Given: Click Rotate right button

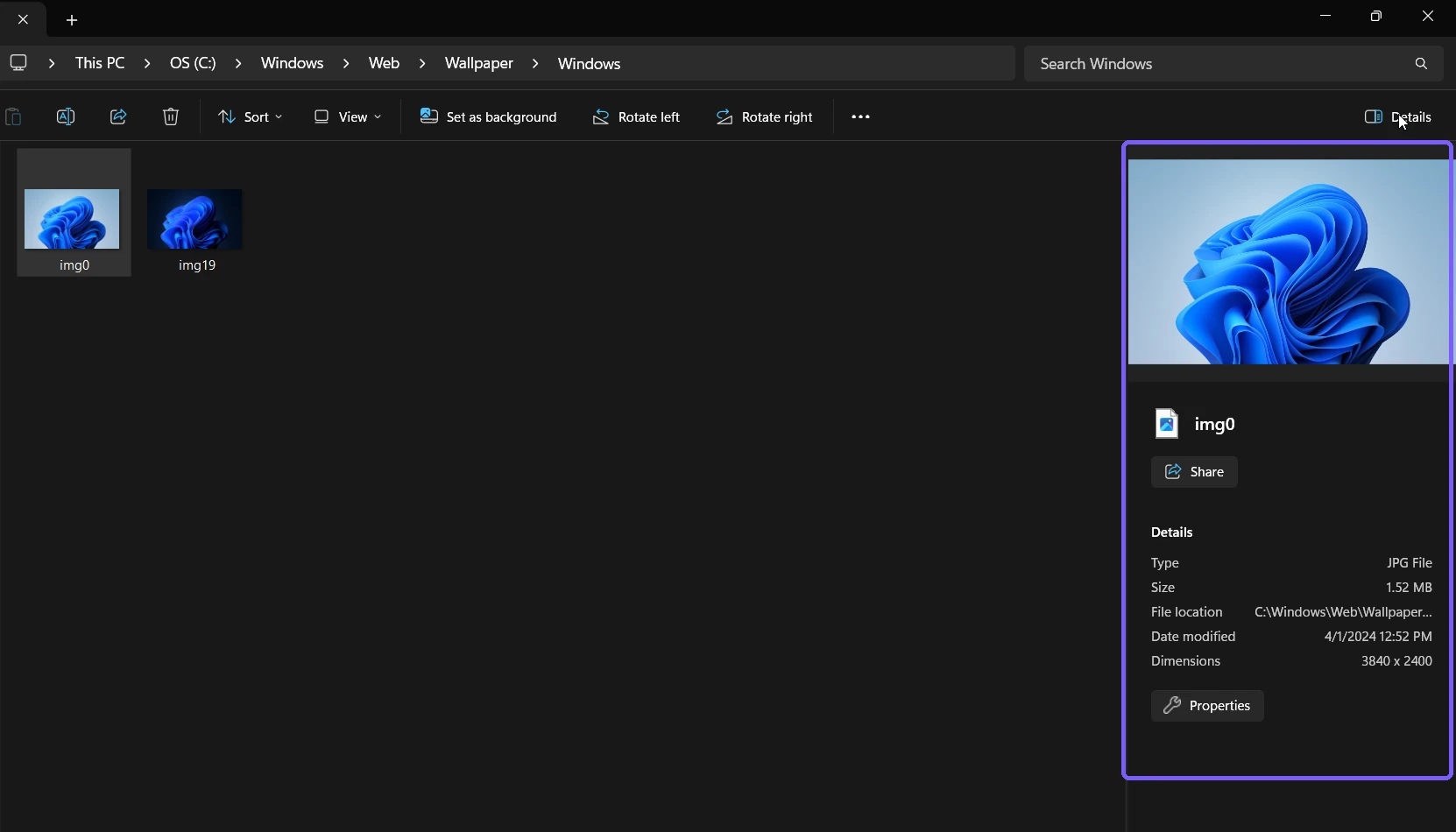Looking at the screenshot, I should [764, 116].
